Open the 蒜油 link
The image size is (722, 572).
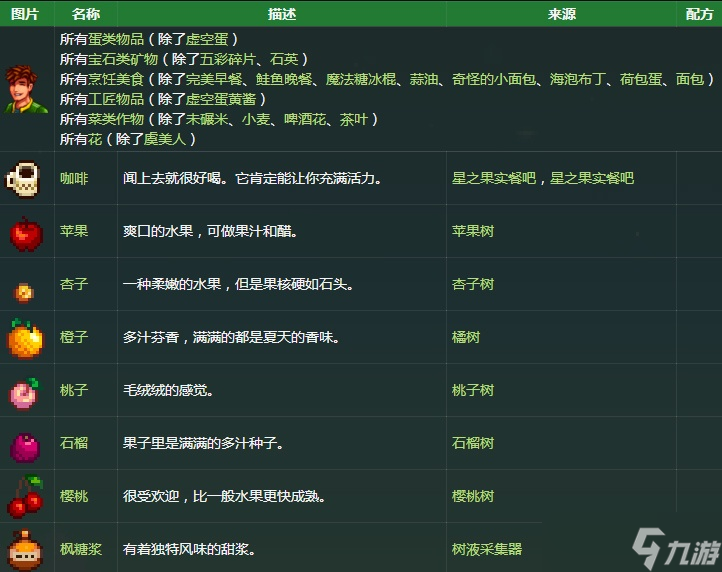pos(424,79)
